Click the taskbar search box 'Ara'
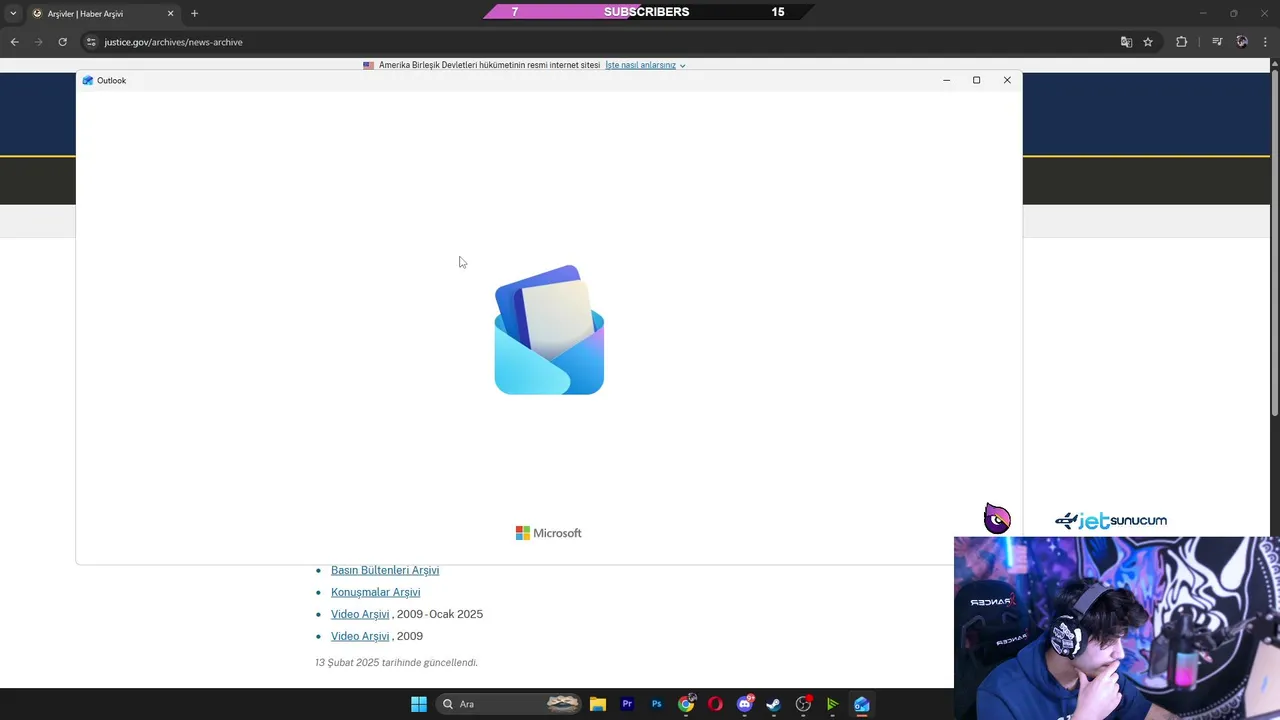 pyautogui.click(x=510, y=704)
